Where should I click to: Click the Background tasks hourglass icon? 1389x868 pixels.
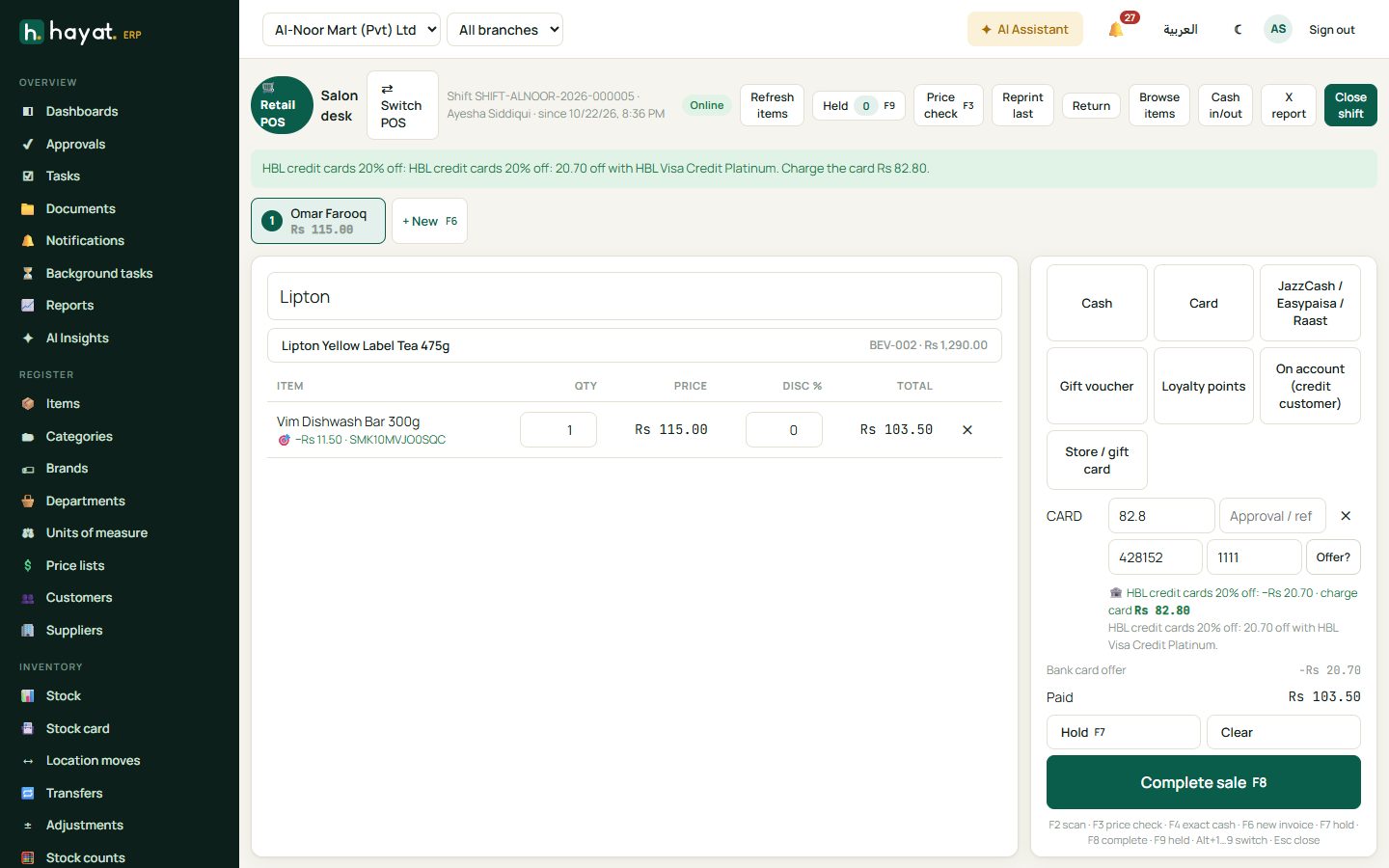(28, 274)
